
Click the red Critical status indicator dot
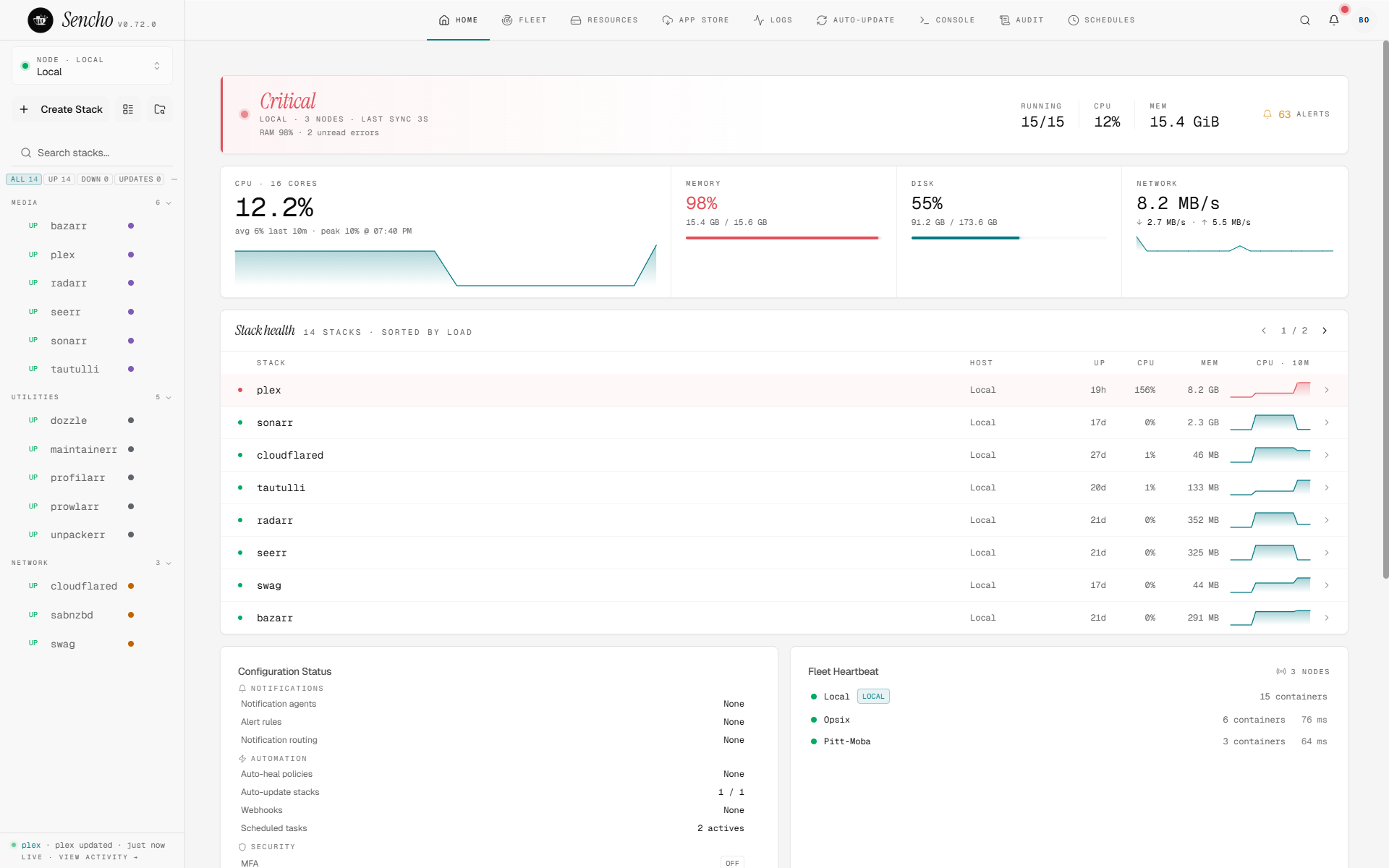pos(245,114)
